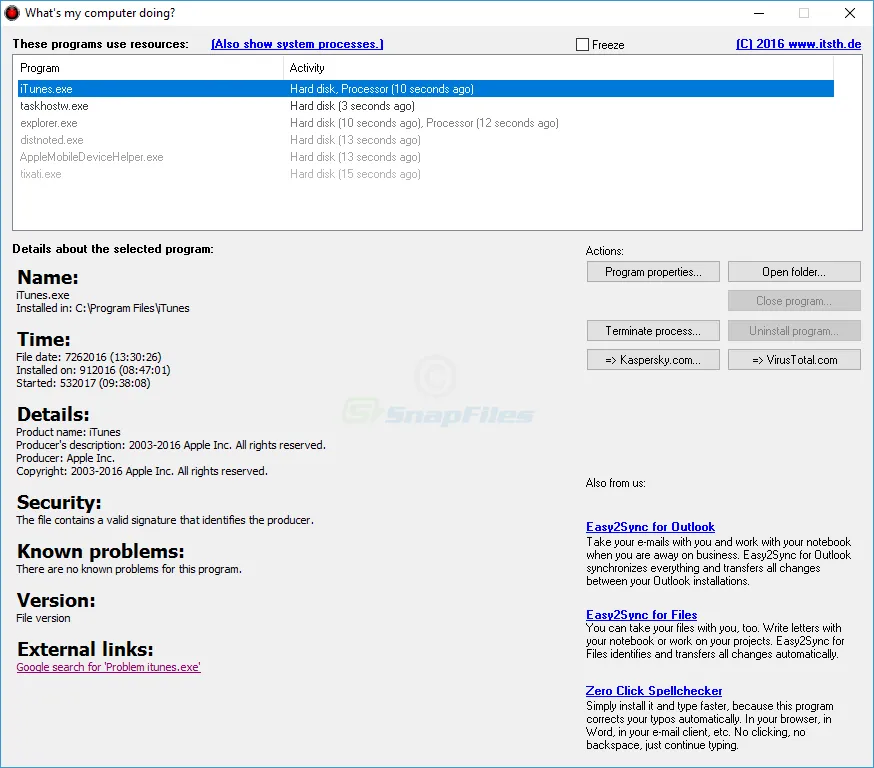Click the Activity column header
This screenshot has height=768, width=874.
coord(559,68)
